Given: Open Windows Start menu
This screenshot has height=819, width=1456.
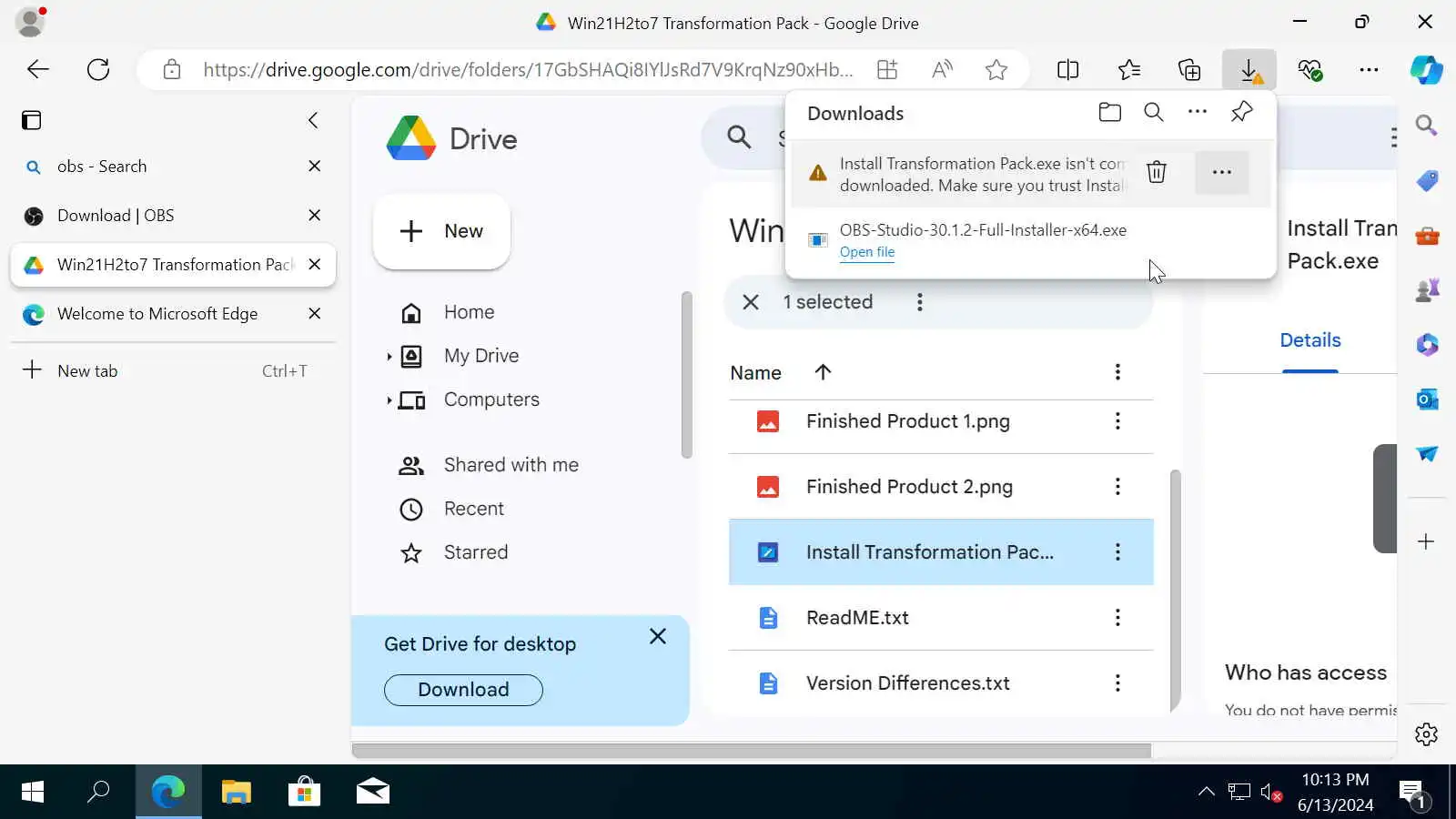Looking at the screenshot, I should click(33, 792).
